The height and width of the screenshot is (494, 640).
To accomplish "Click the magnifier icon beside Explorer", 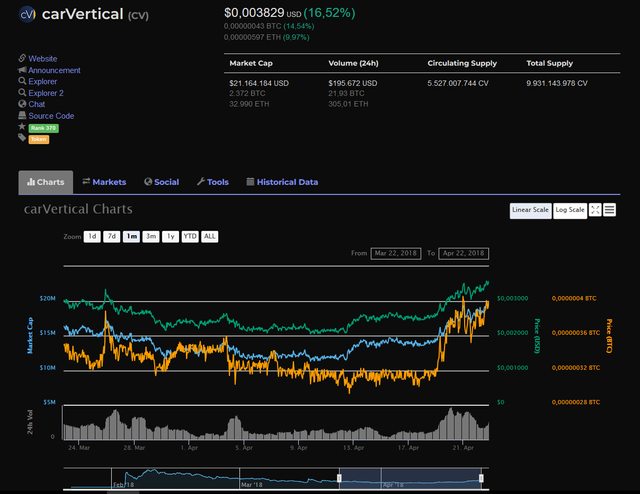I will 22,81.
